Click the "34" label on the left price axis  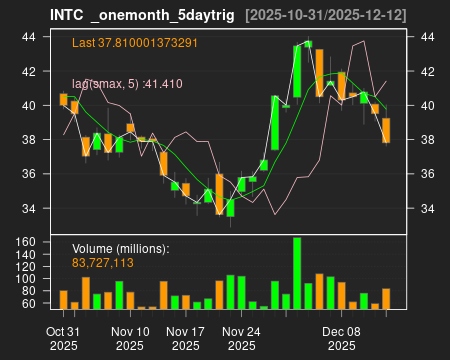[x=29, y=209]
